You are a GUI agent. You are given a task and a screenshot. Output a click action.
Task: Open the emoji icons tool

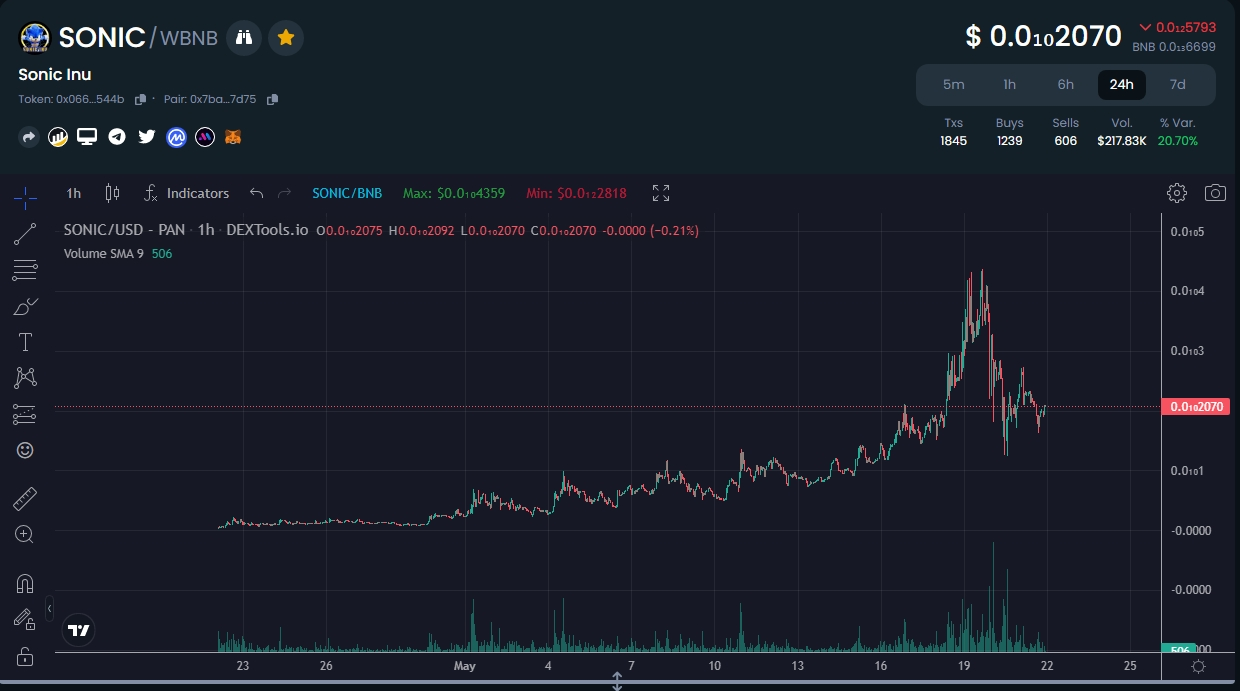pos(25,450)
